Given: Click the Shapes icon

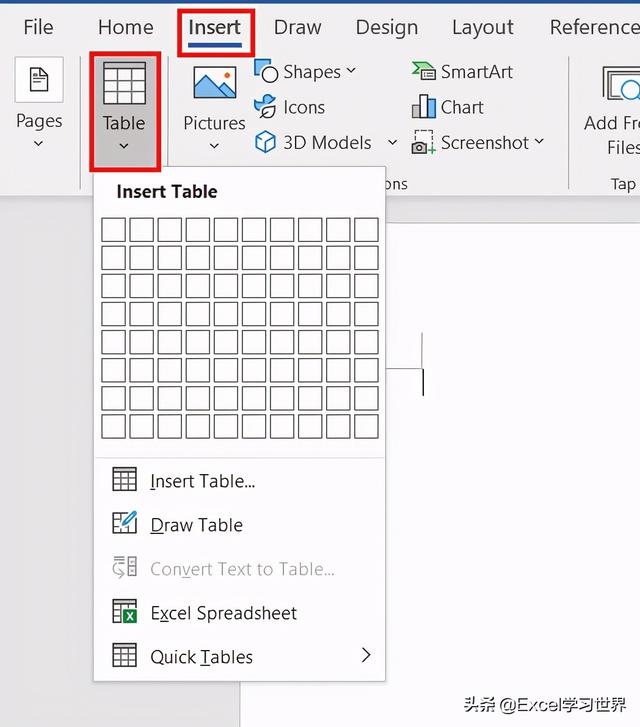Looking at the screenshot, I should (266, 72).
